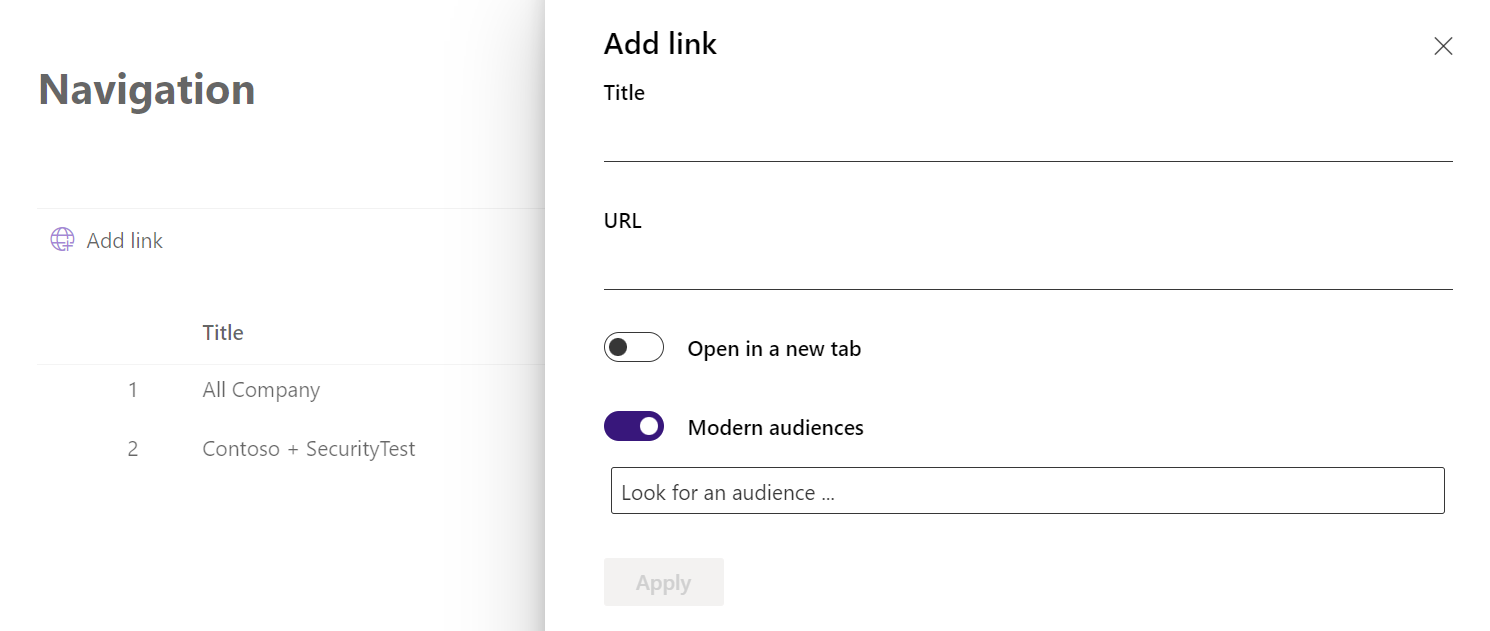This screenshot has width=1490, height=631.
Task: Click the URL field label
Action: [623, 221]
